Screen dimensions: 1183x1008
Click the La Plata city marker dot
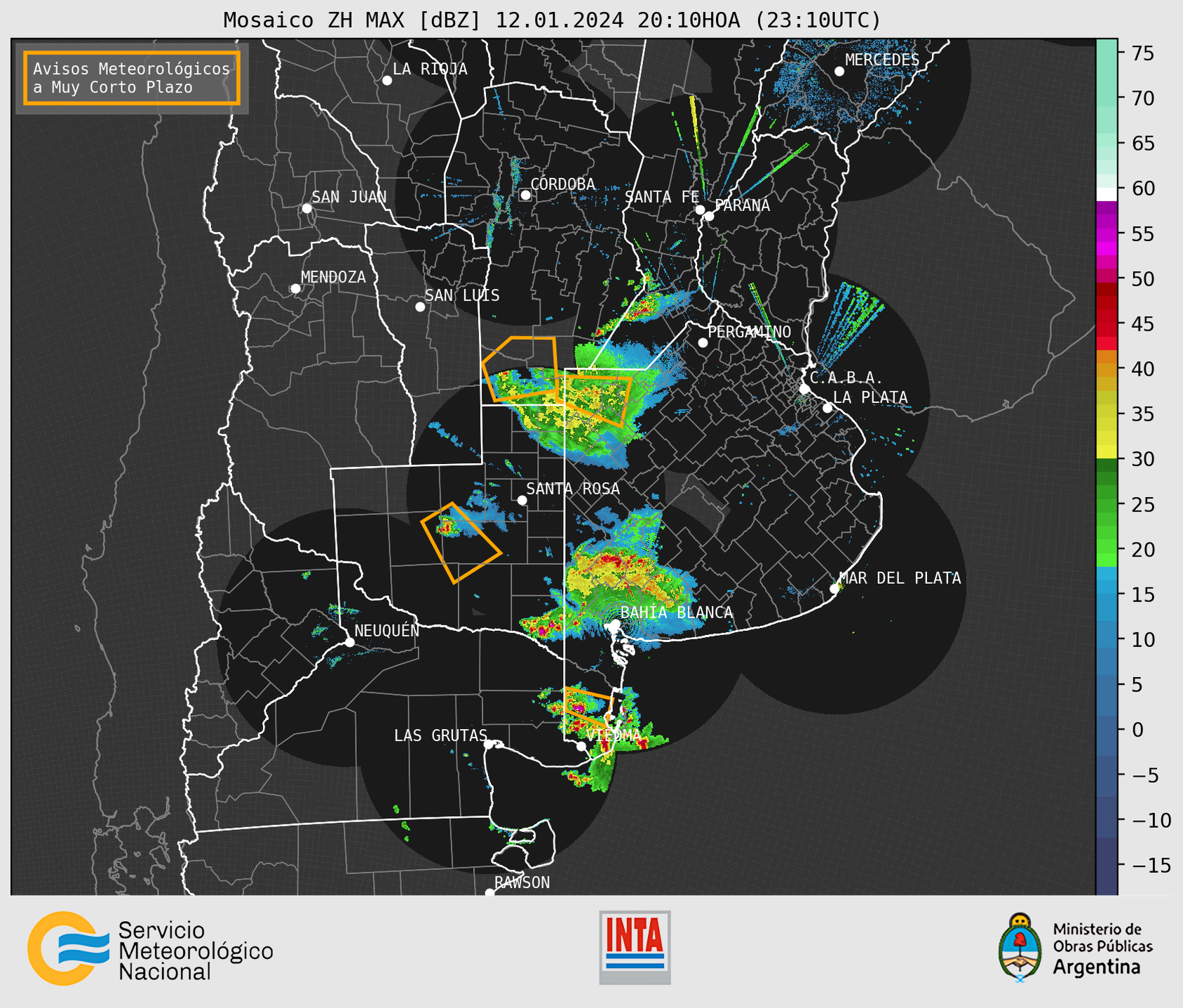[x=827, y=408]
